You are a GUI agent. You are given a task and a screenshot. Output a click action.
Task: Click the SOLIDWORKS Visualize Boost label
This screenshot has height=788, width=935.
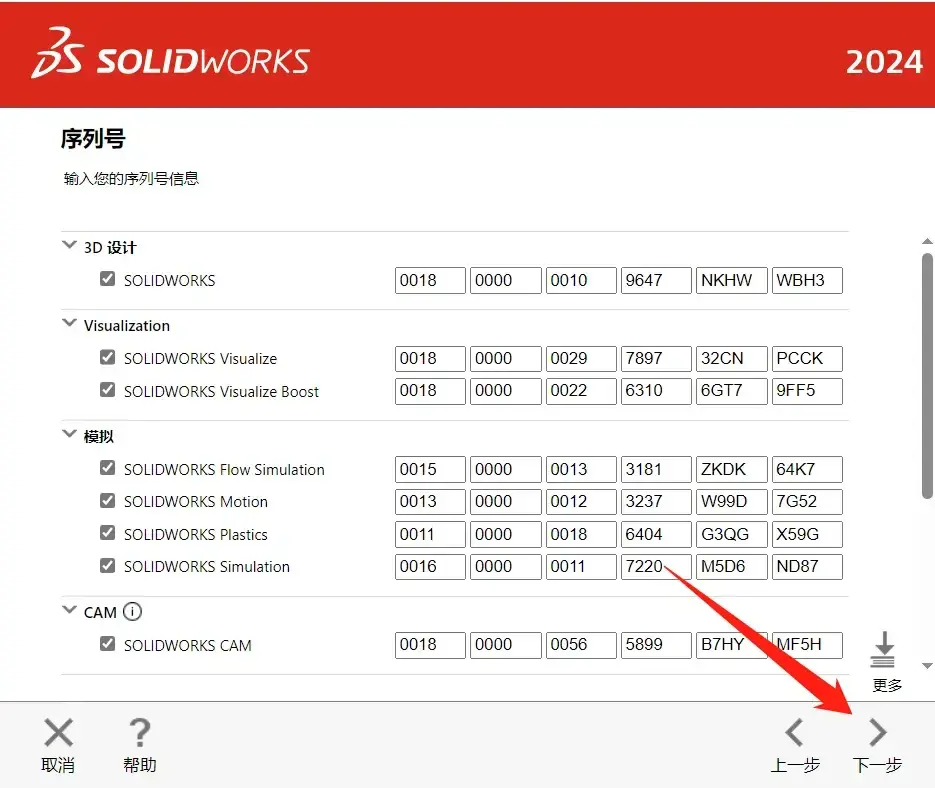[x=221, y=392]
